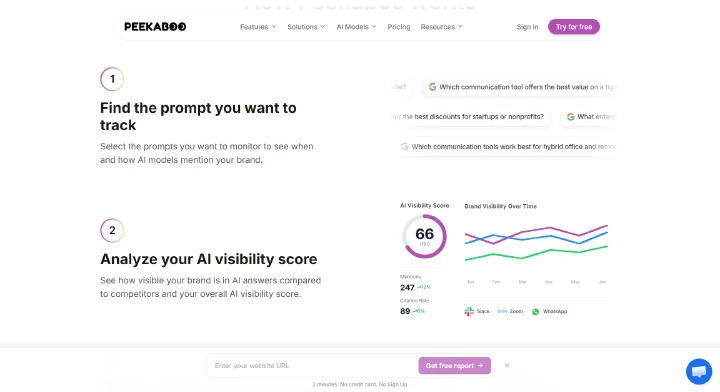Open the AI Models dropdown
This screenshot has width=720, height=392.
click(x=356, y=27)
